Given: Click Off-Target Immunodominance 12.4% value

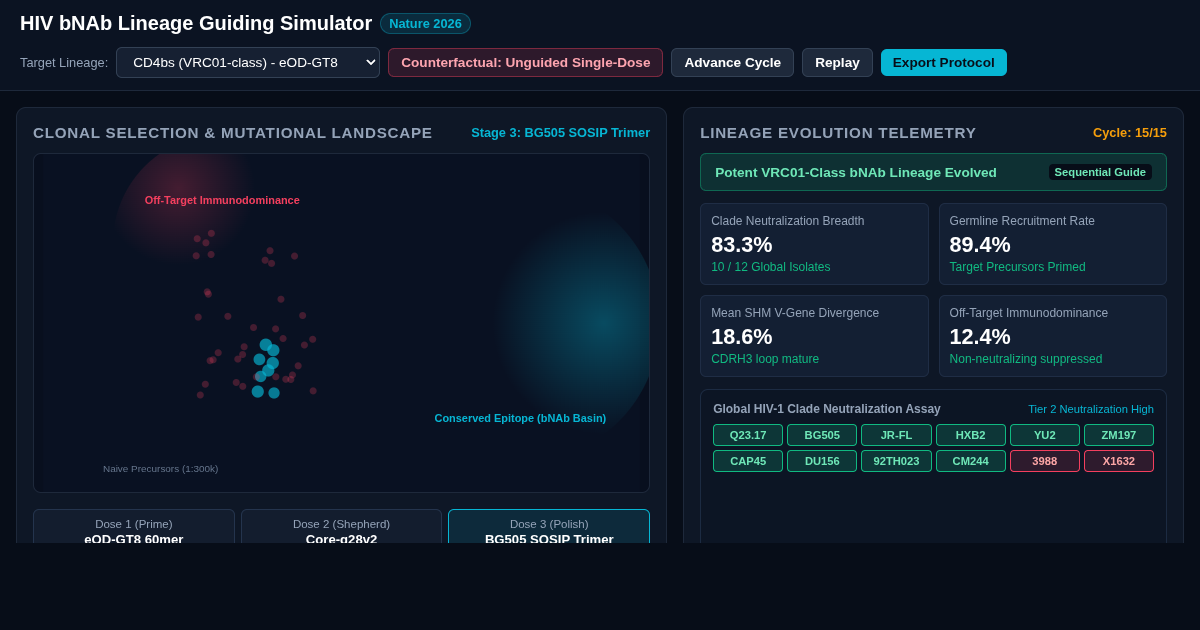Looking at the screenshot, I should pos(980,336).
